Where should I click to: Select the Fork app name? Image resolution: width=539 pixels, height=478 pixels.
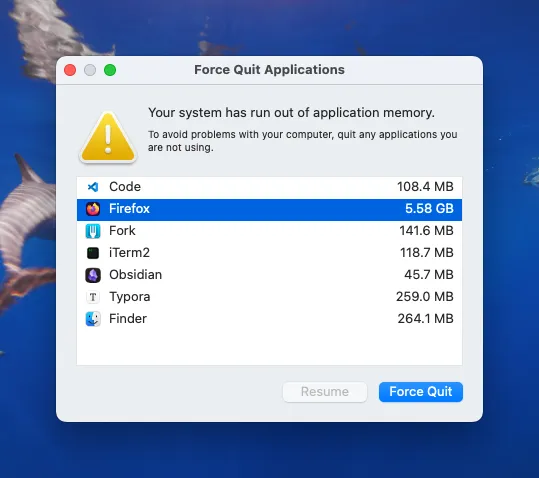tap(122, 231)
